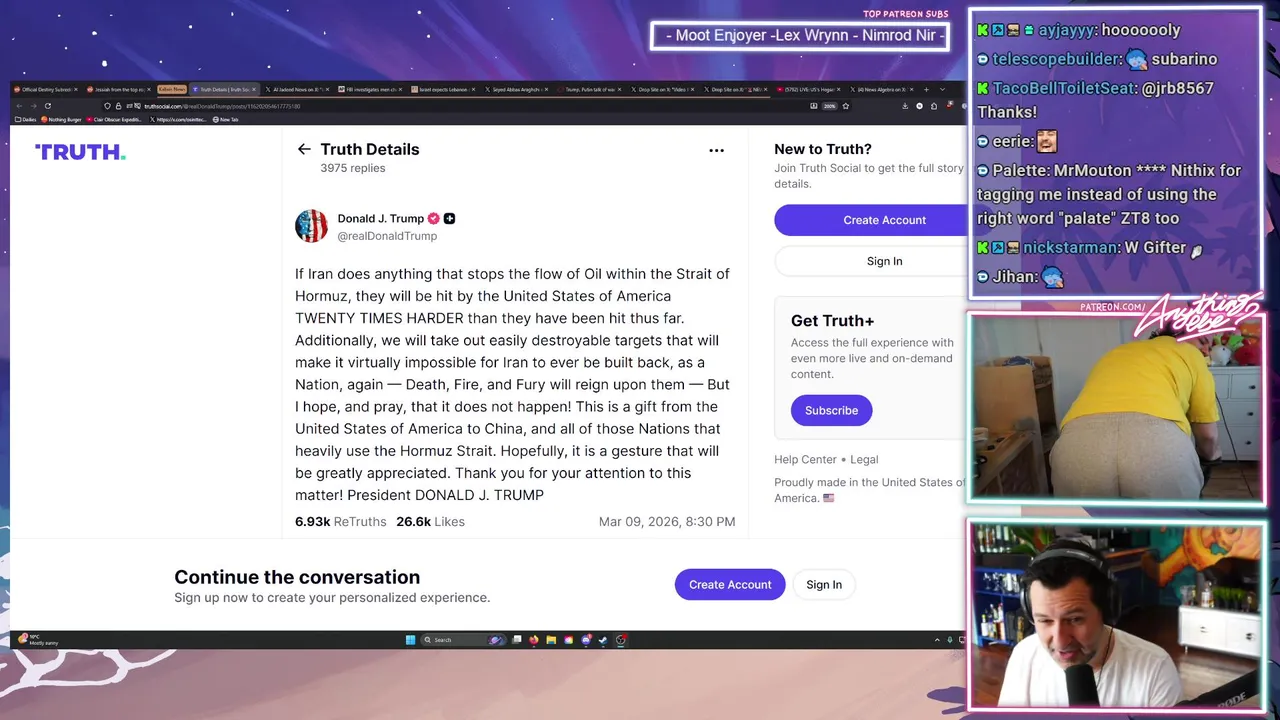Open Donald J. Trump's profile avatar
Screen dimensions: 1280x720
(x=311, y=226)
